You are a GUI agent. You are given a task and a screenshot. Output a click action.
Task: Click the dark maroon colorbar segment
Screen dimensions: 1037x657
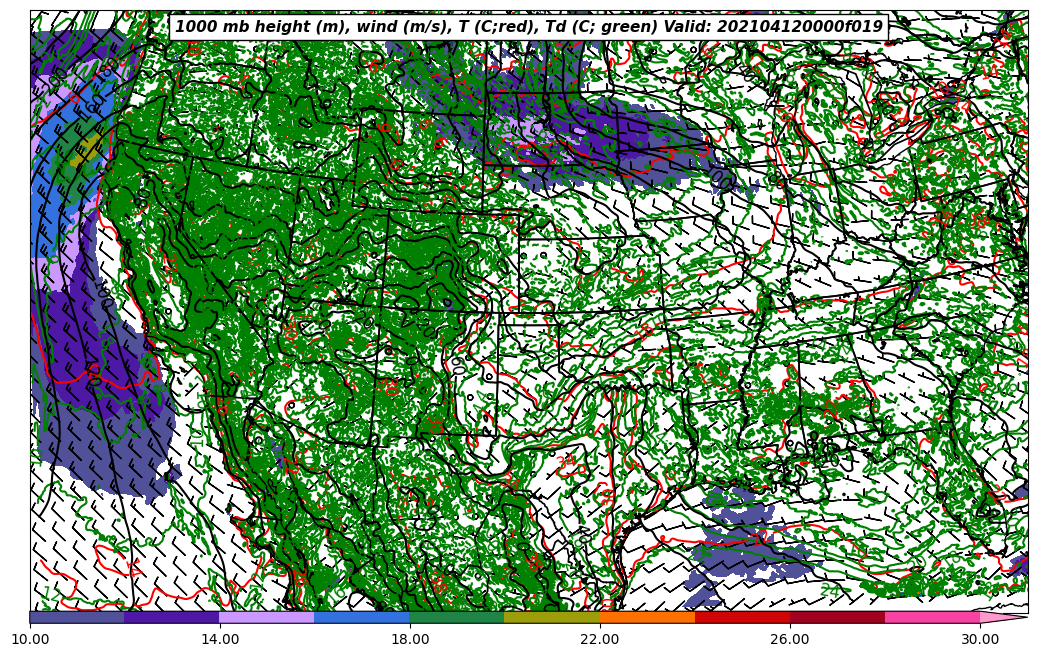coord(837,617)
